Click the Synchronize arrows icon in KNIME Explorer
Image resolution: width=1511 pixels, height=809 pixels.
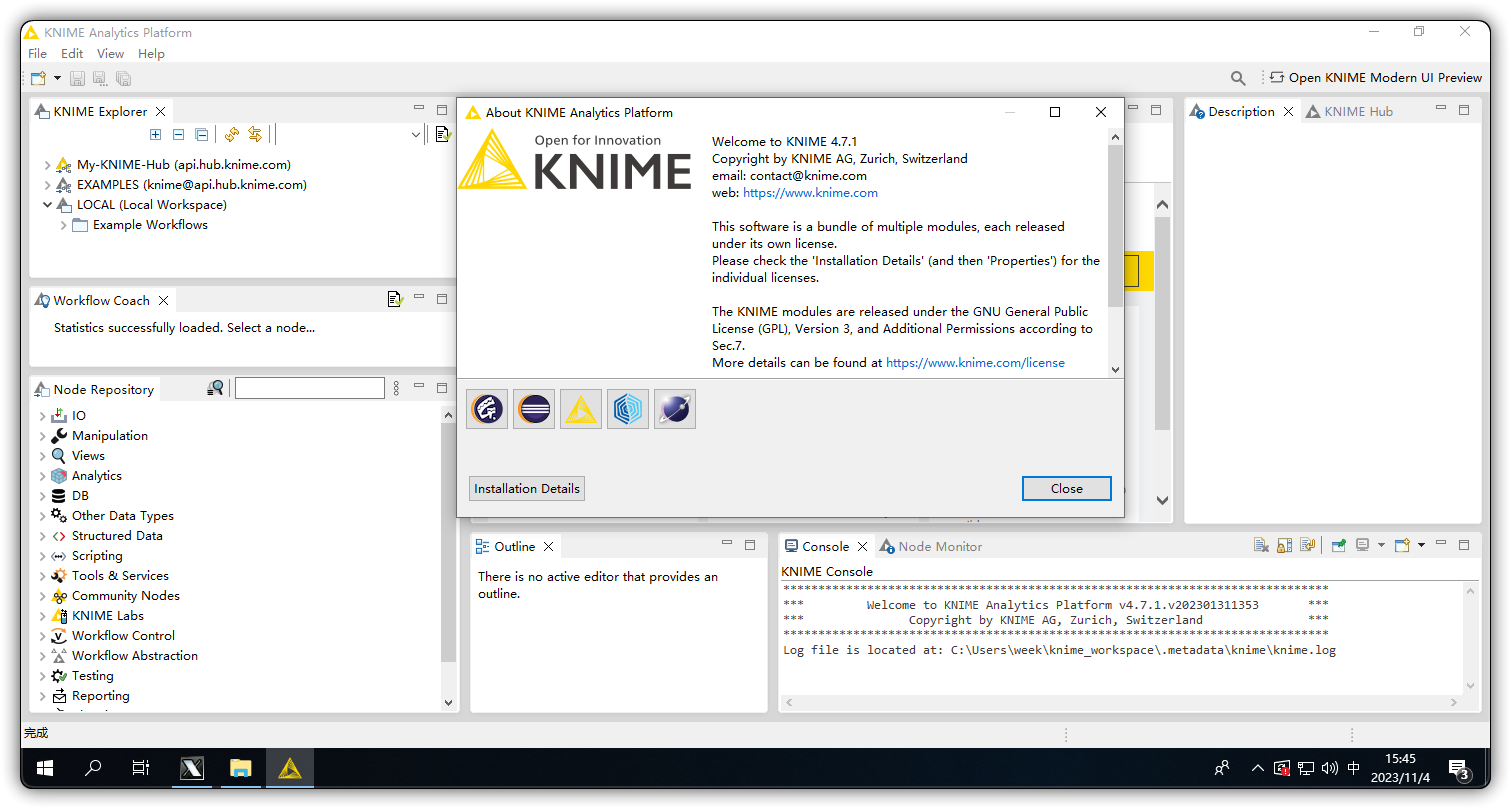pos(255,134)
